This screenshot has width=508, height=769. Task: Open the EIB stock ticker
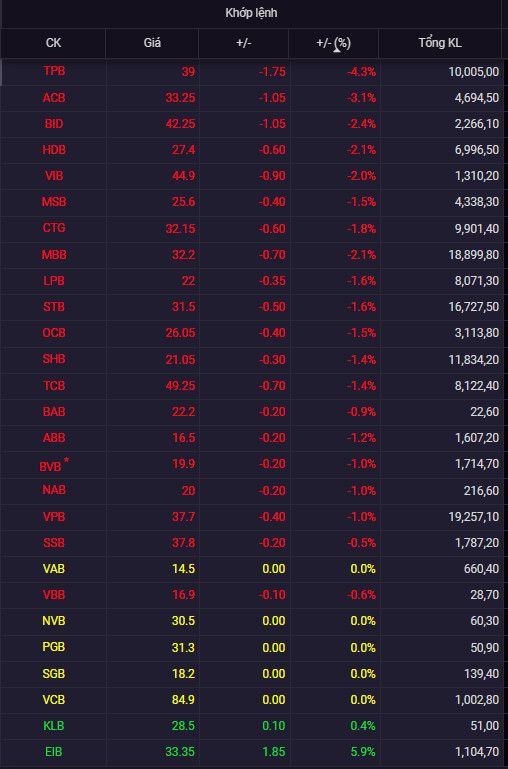[x=54, y=752]
